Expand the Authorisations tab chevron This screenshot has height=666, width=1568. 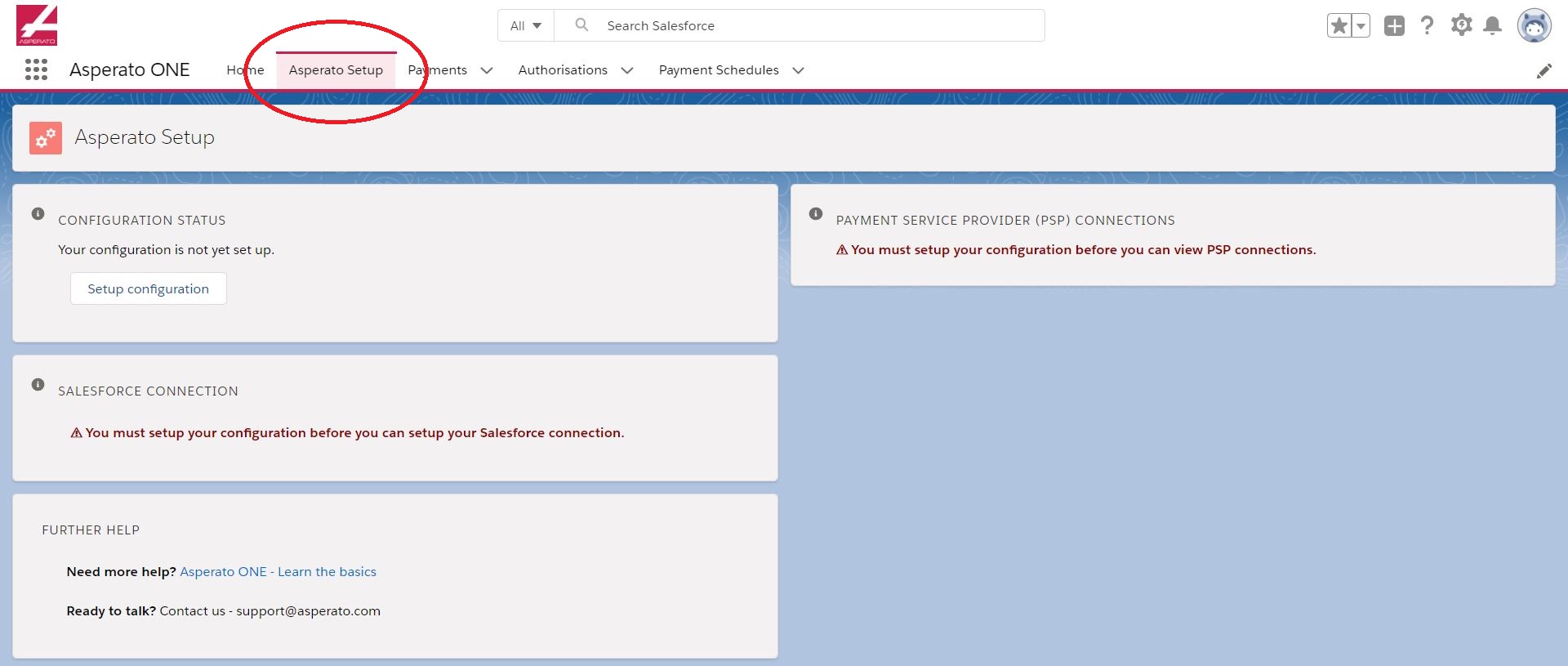tap(627, 70)
